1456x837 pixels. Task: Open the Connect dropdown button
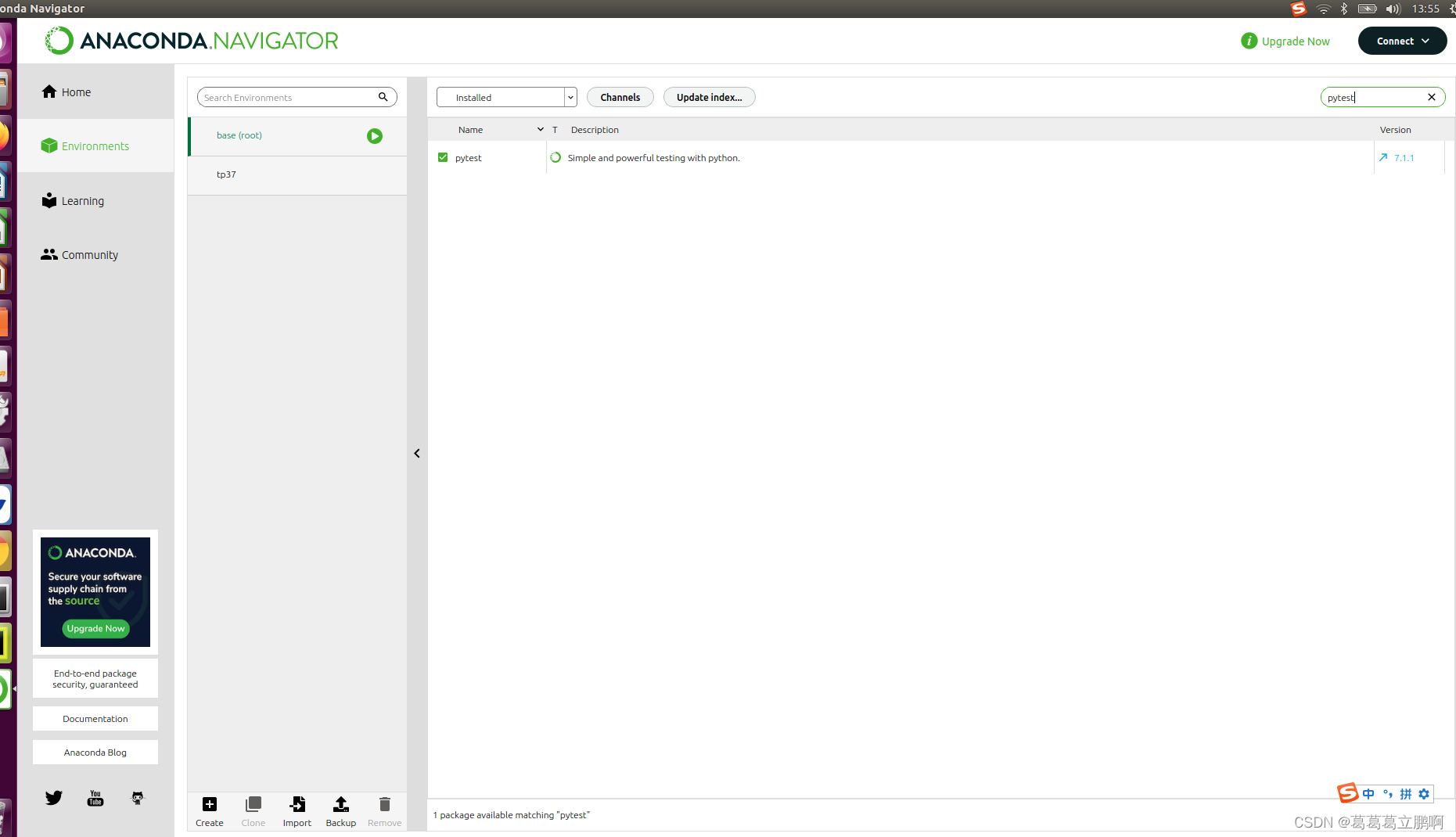click(x=1403, y=41)
